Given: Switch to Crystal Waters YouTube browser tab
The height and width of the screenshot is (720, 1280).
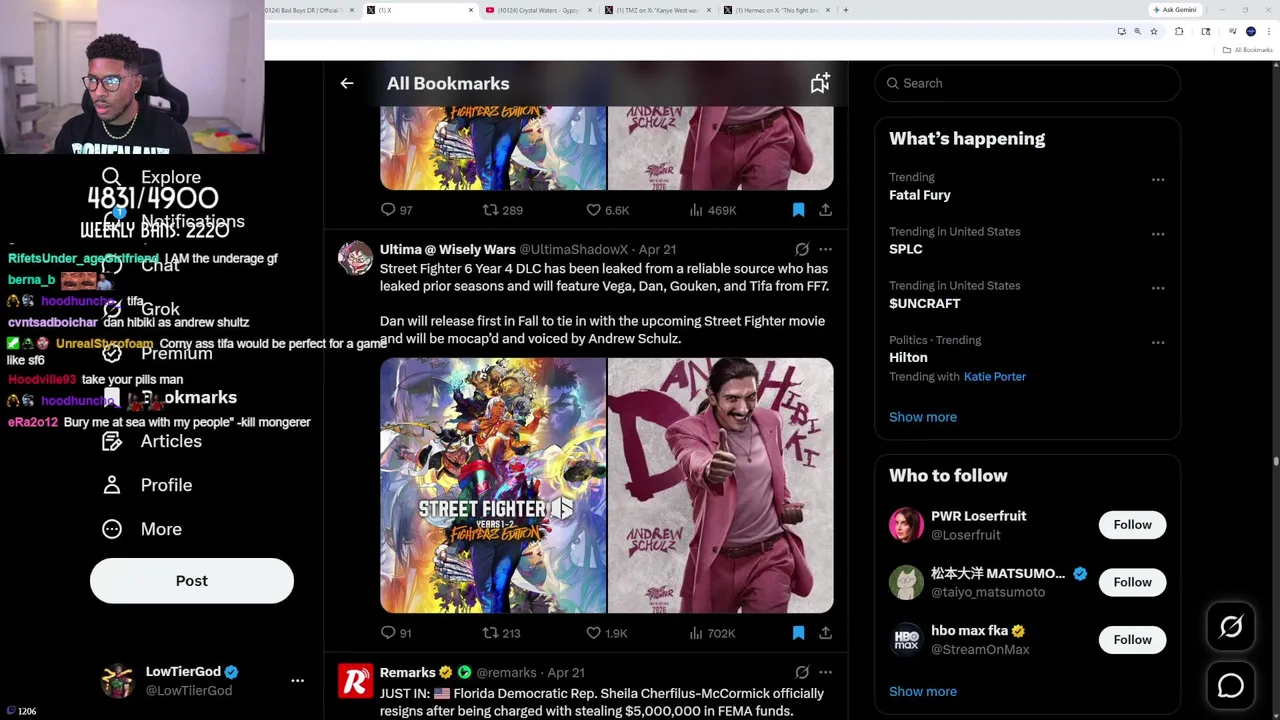Looking at the screenshot, I should pos(540,10).
